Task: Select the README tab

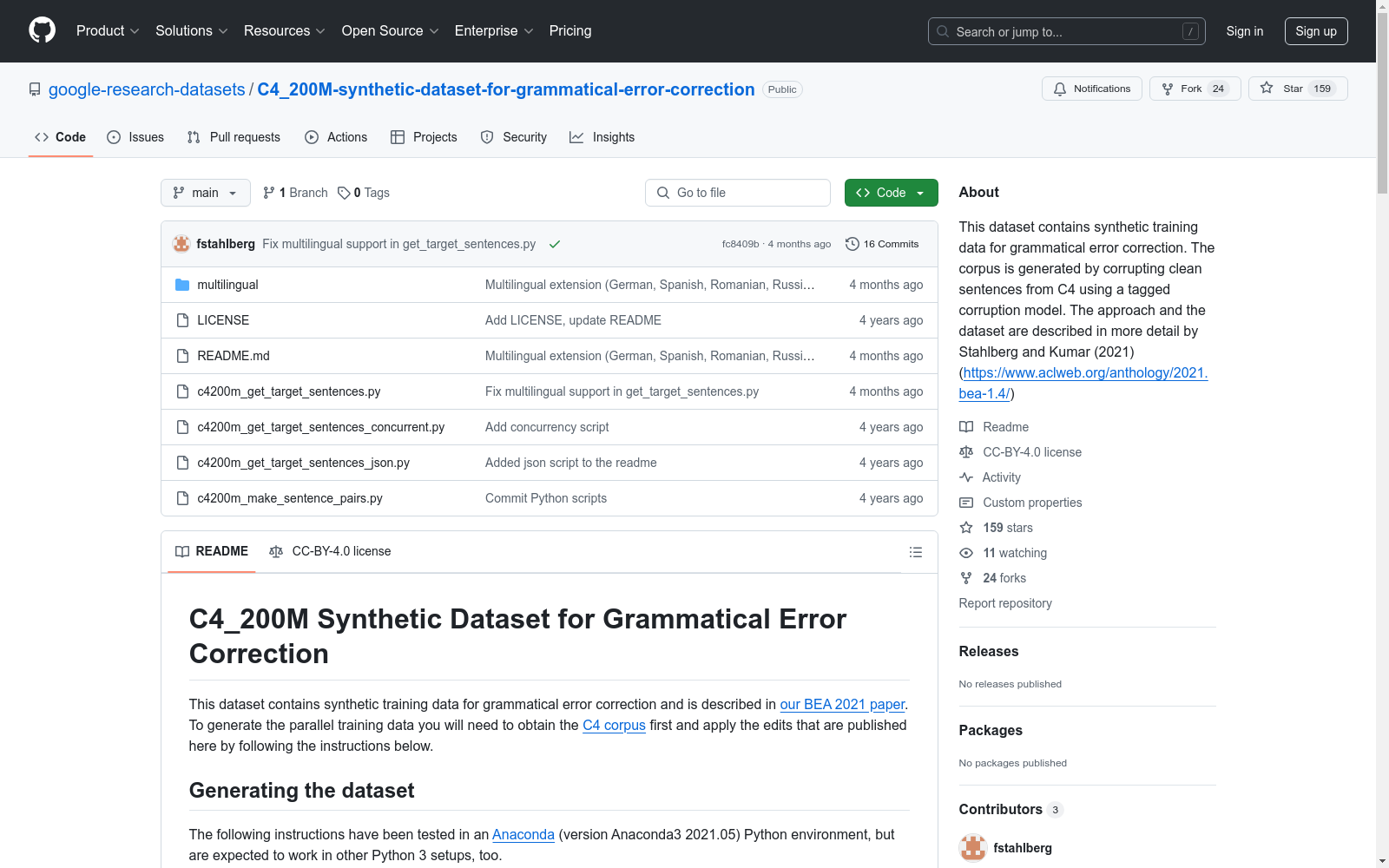Action: 212,551
